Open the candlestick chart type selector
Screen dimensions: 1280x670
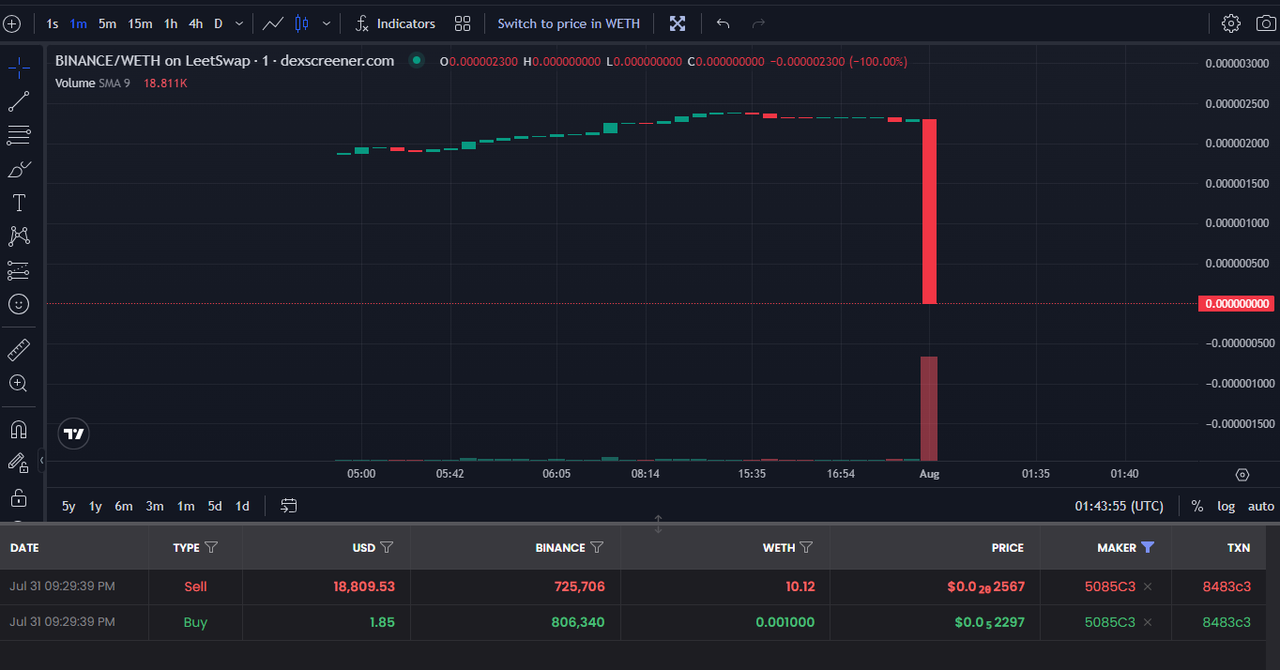click(302, 23)
